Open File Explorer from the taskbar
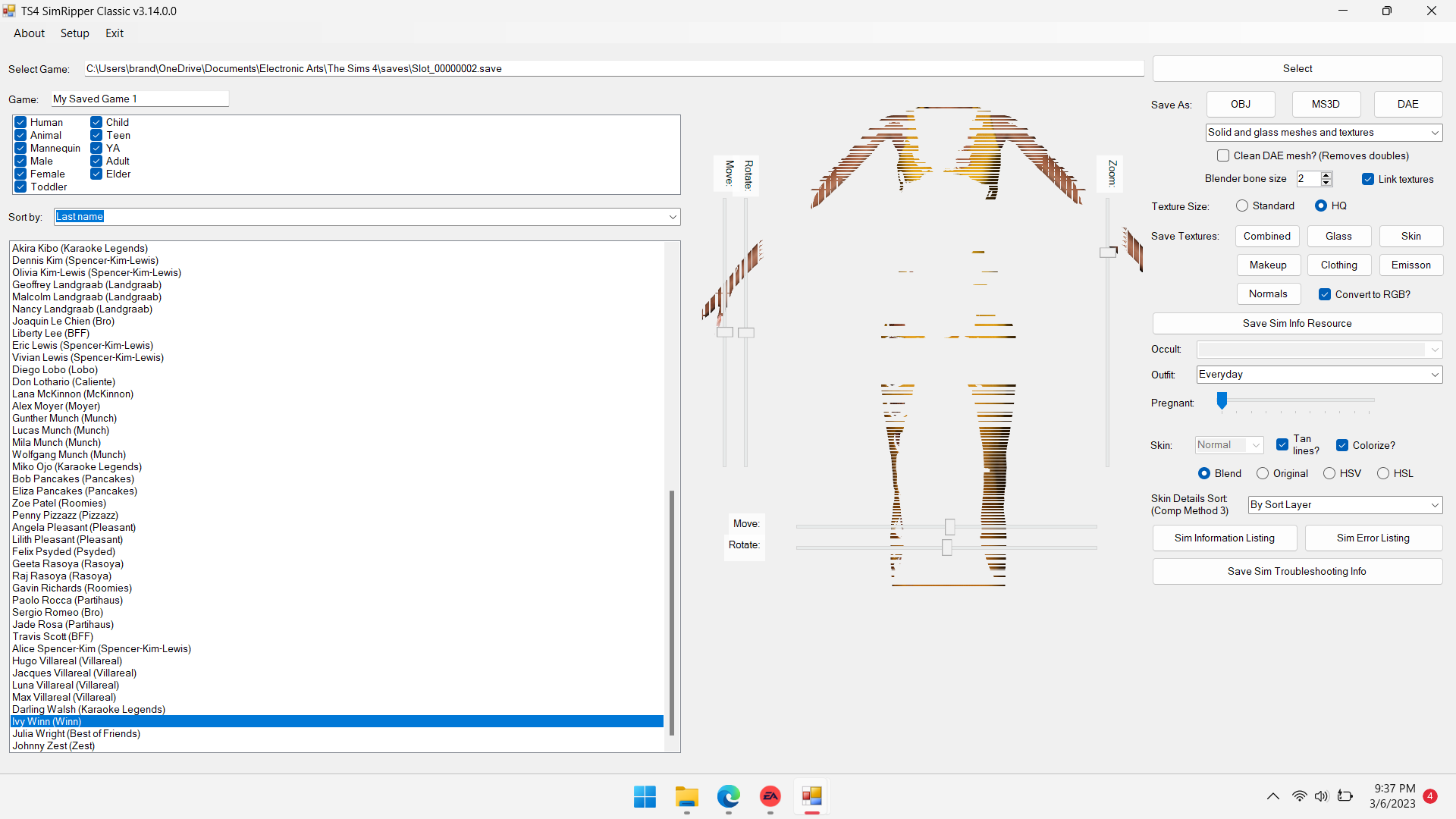 (686, 797)
